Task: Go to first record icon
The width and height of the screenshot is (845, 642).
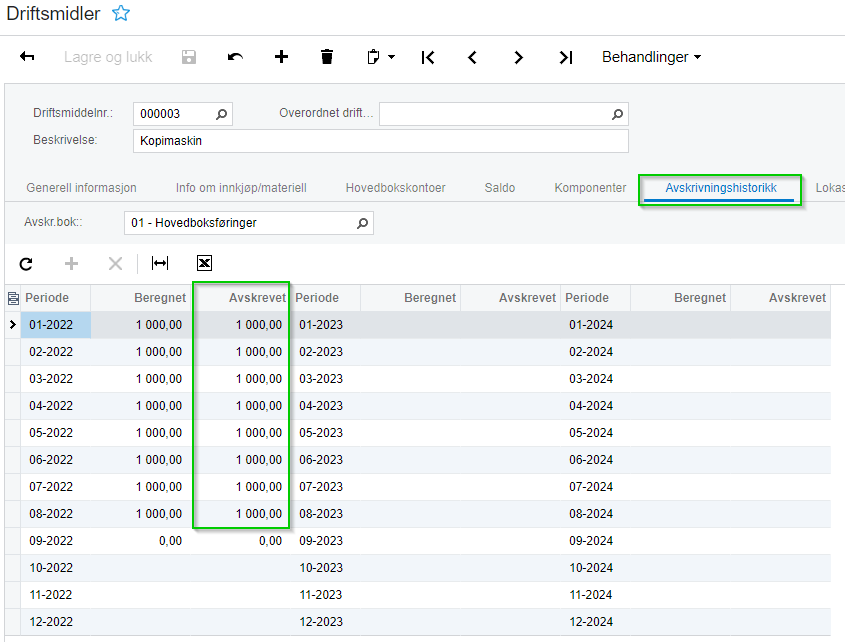Action: pyautogui.click(x=428, y=57)
